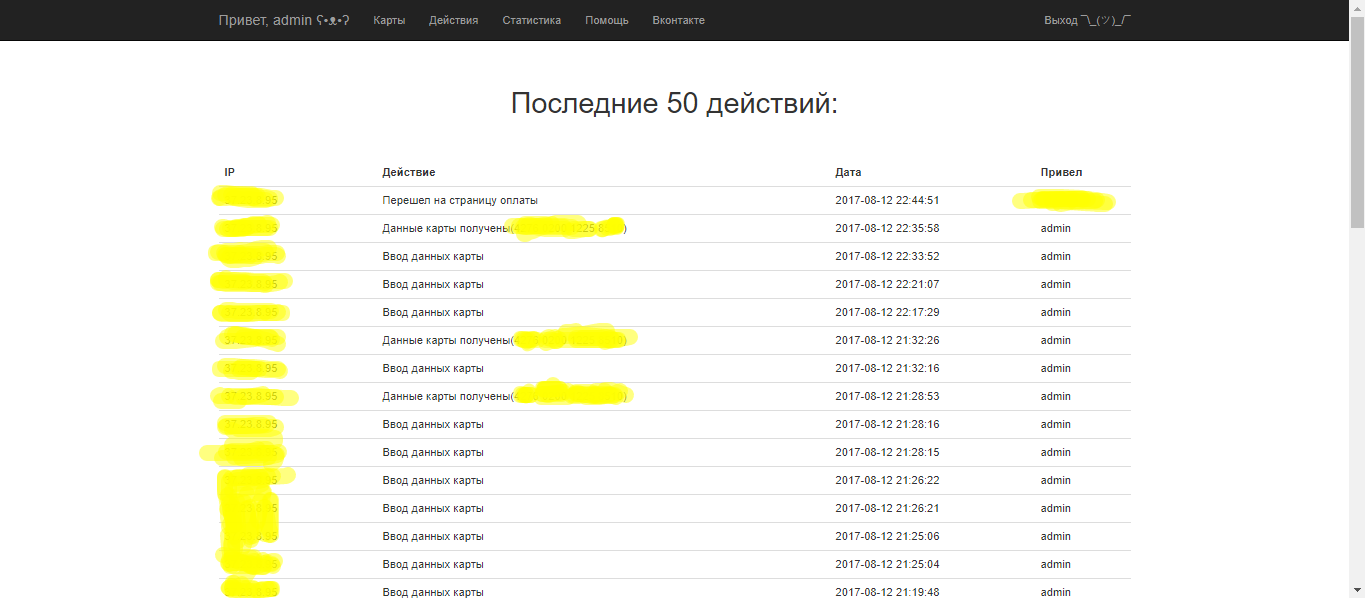Click the Дата column header

[848, 173]
